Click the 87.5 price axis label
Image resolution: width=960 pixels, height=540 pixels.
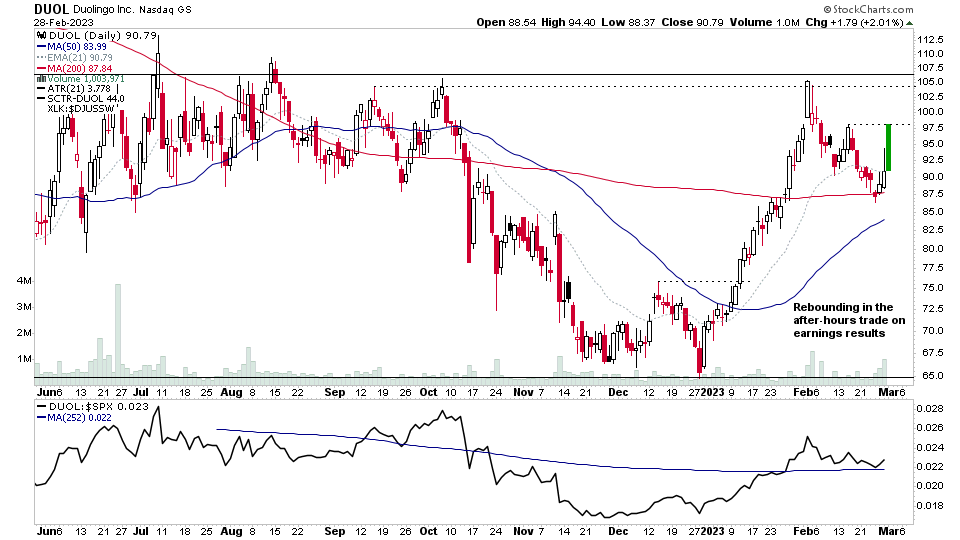click(x=932, y=193)
